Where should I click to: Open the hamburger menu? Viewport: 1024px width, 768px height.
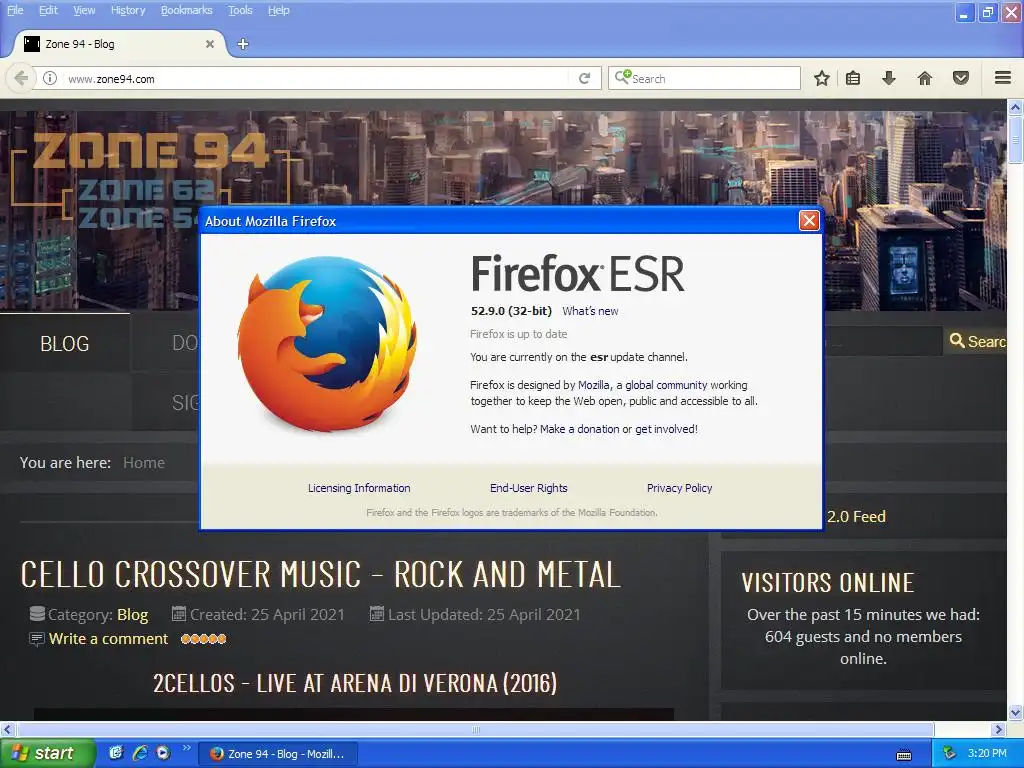click(x=1003, y=78)
